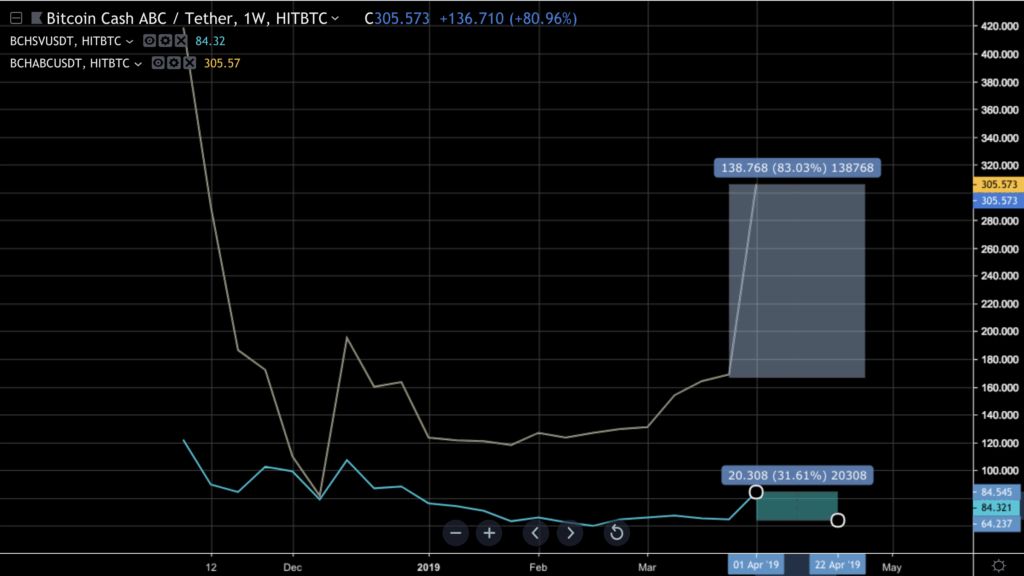Viewport: 1024px width, 576px height.
Task: Reset the chart view
Action: click(616, 533)
